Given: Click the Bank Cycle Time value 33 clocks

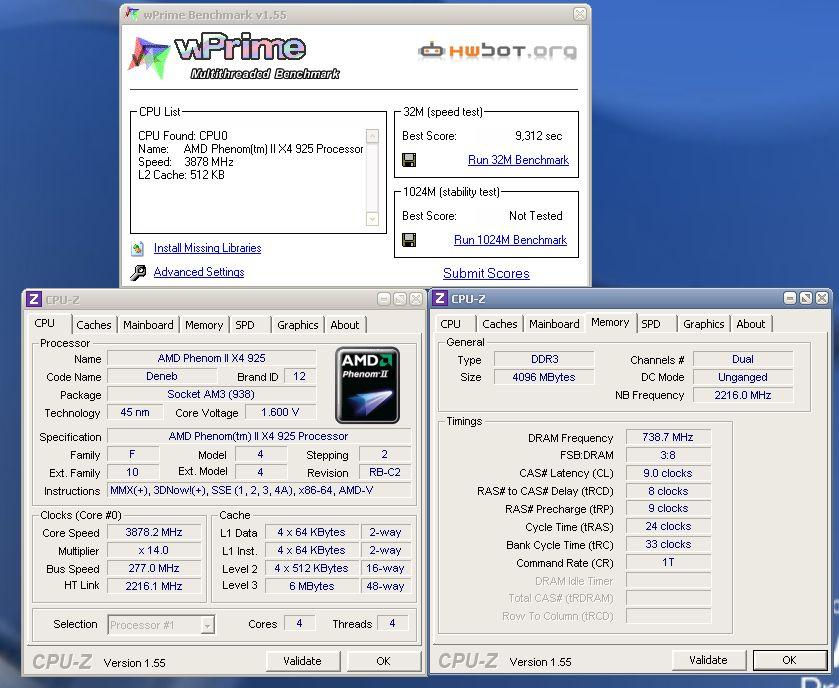Looking at the screenshot, I should click(668, 545).
